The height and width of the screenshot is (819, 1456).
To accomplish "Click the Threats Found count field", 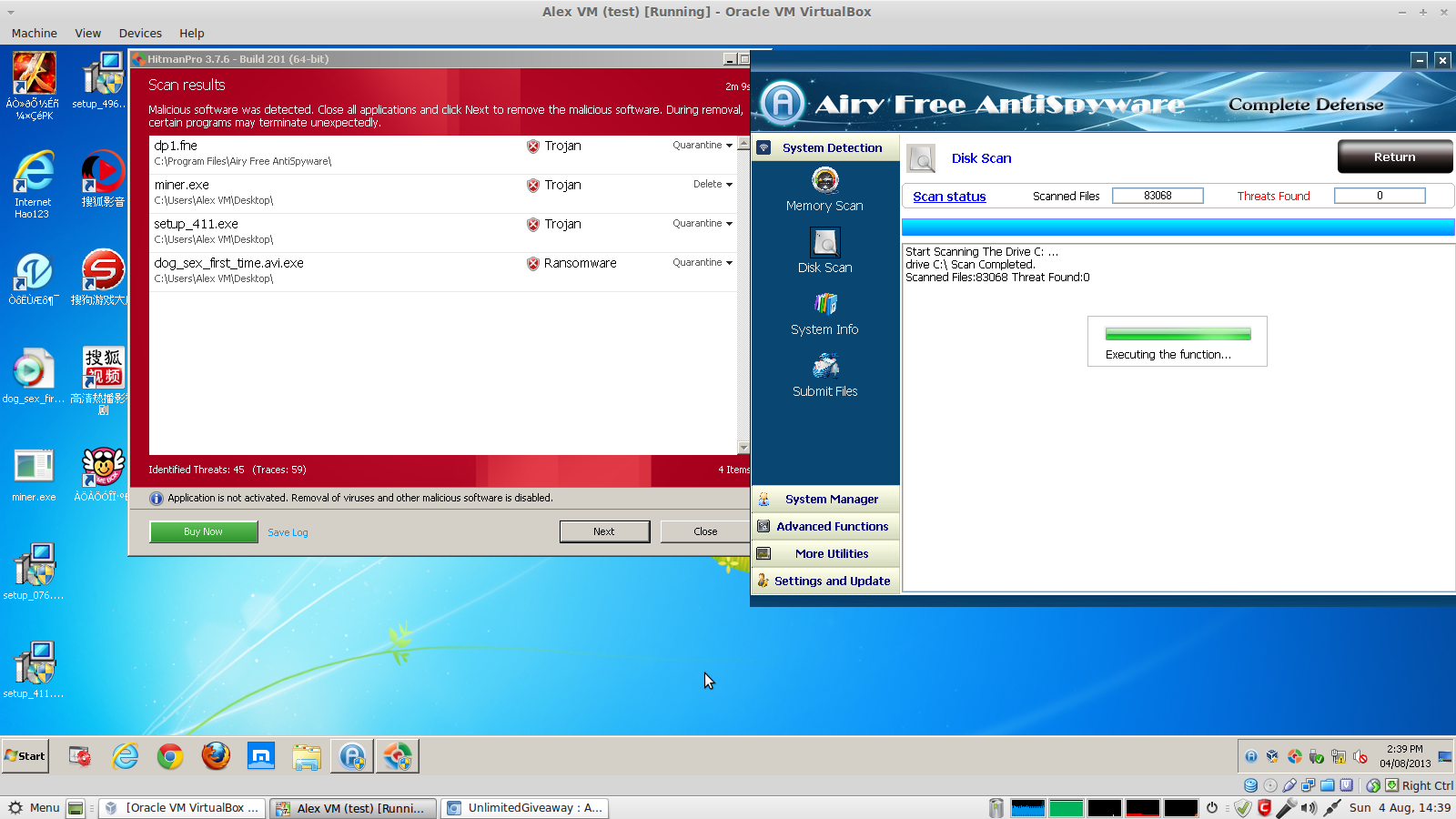I will tap(1380, 196).
